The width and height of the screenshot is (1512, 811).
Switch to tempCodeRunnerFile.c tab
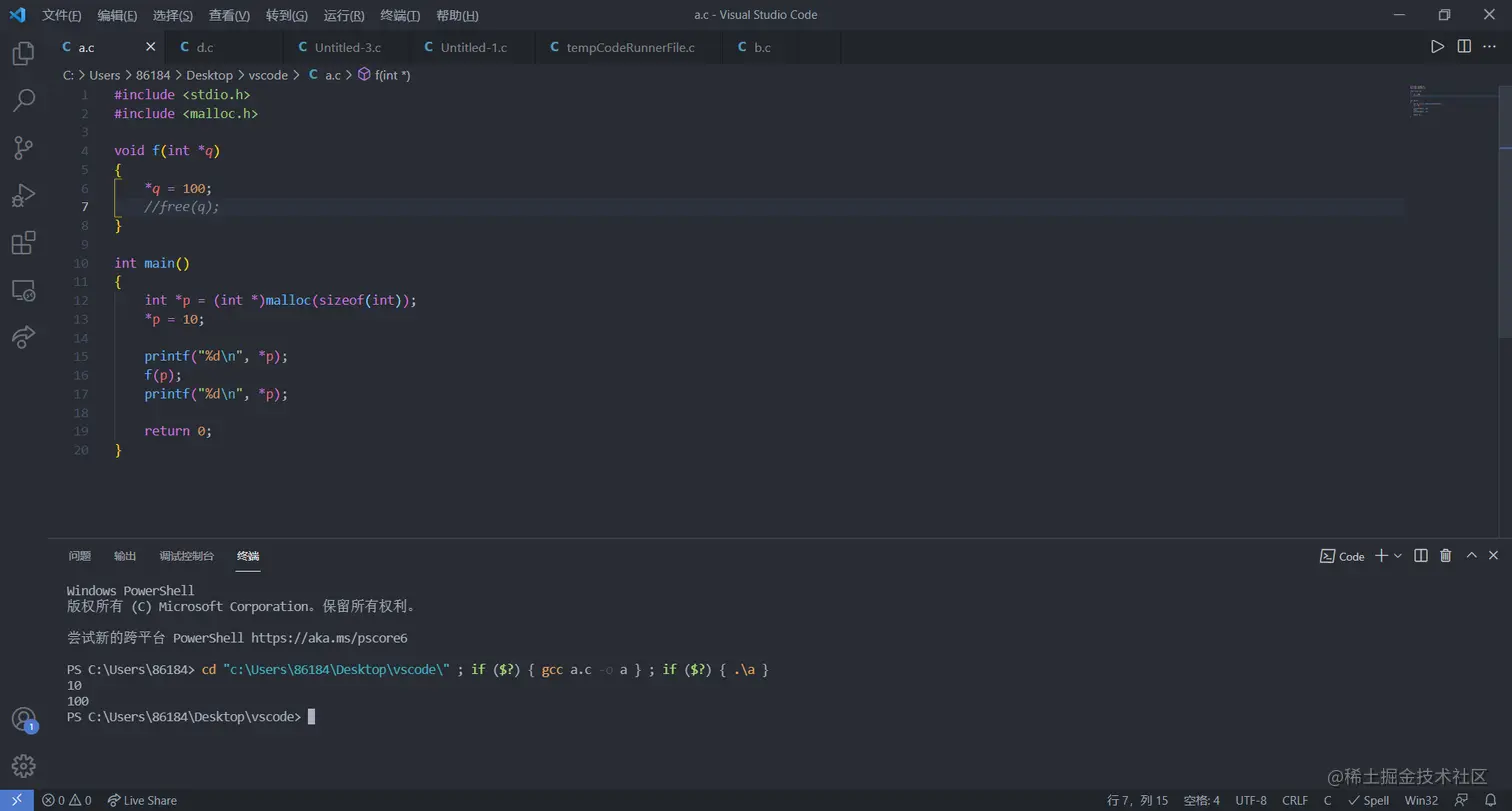pyautogui.click(x=630, y=47)
